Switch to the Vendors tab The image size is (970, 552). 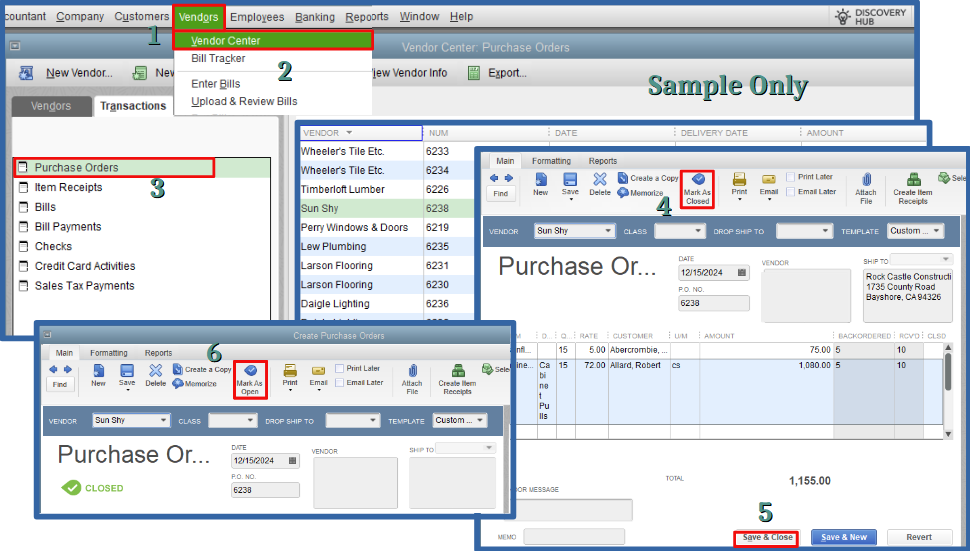(51, 106)
